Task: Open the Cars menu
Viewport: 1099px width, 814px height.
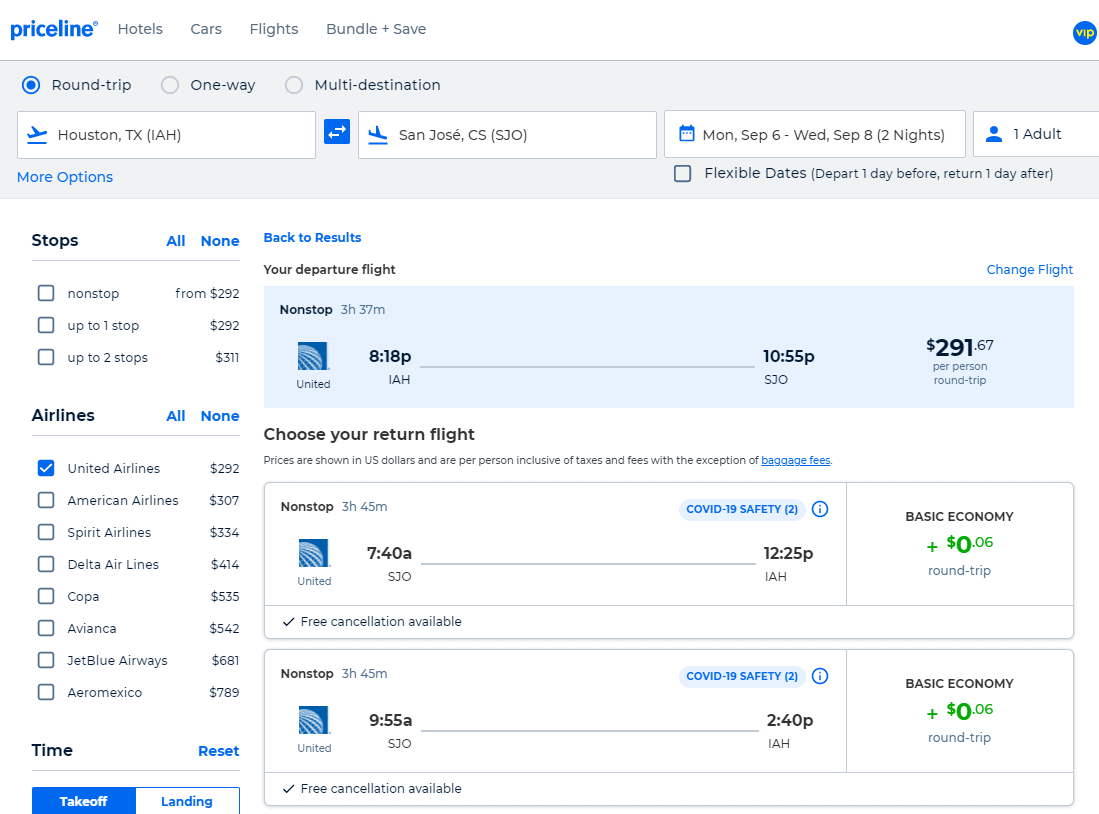Action: point(206,29)
